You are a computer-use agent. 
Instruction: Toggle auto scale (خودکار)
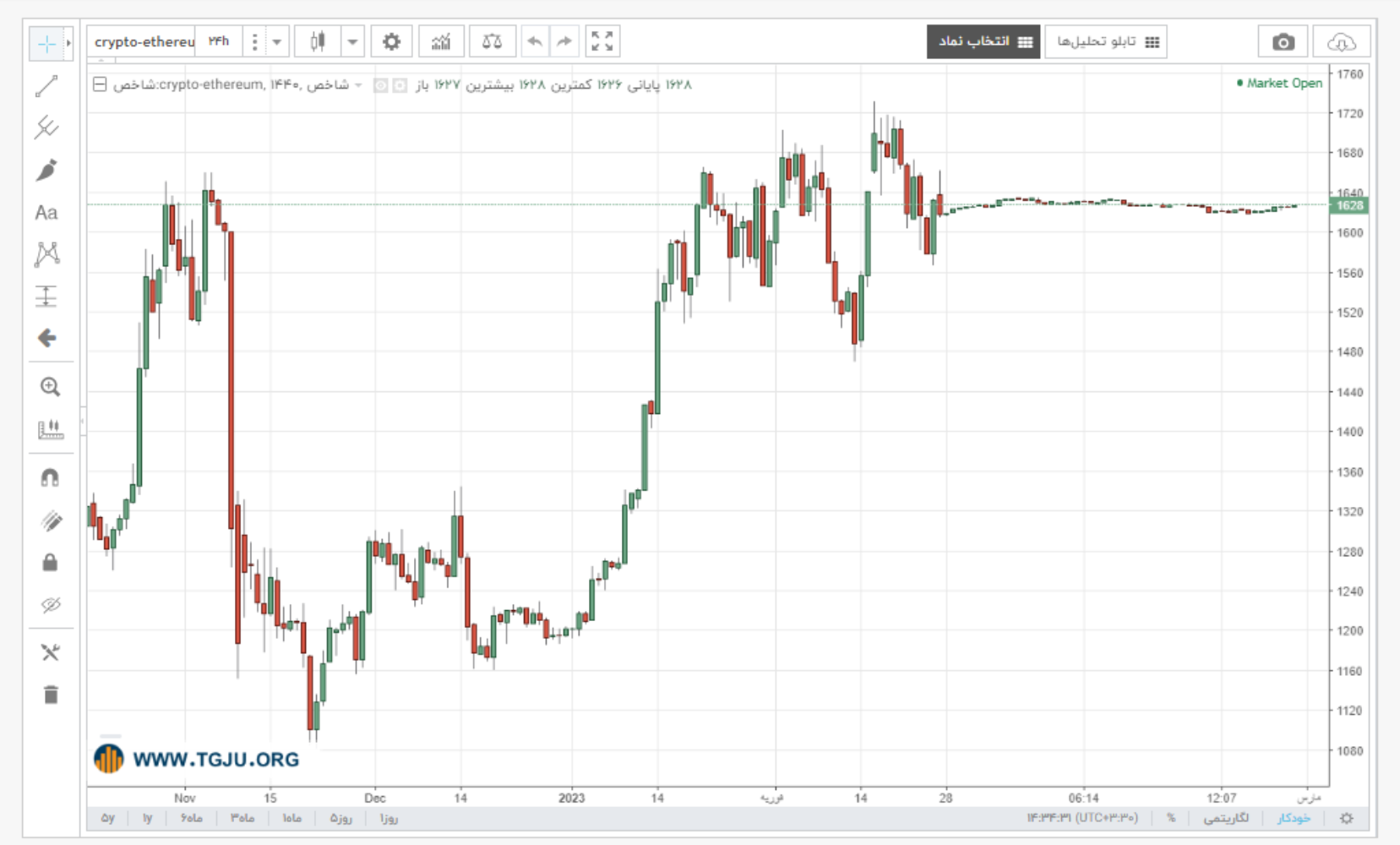pos(1294,818)
